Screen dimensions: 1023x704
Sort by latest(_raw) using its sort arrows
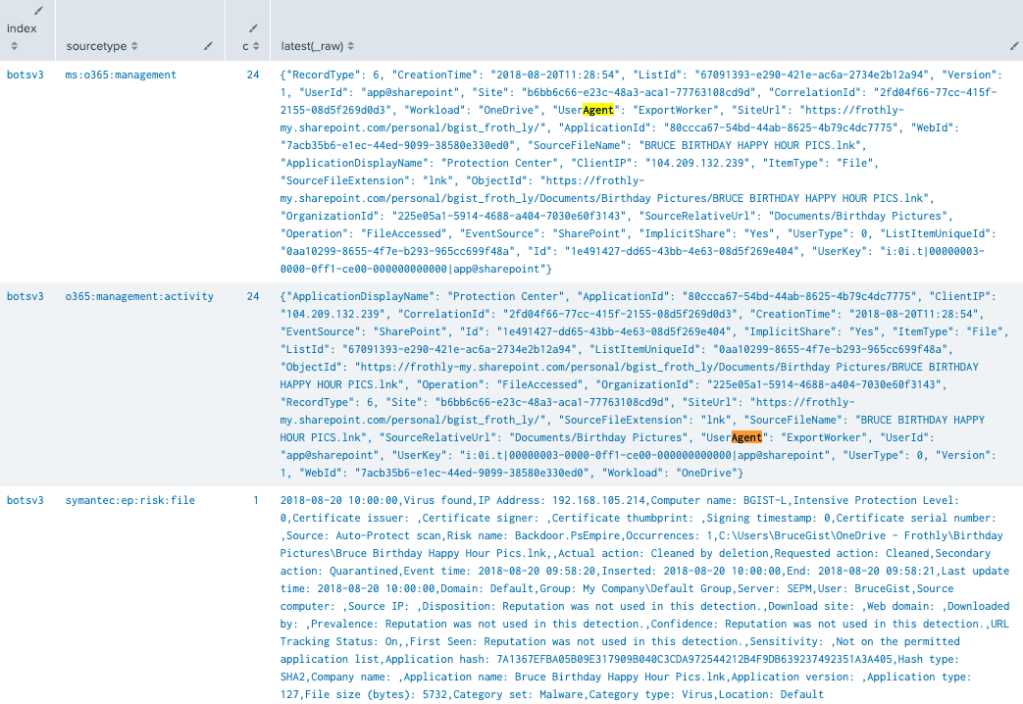[349, 46]
